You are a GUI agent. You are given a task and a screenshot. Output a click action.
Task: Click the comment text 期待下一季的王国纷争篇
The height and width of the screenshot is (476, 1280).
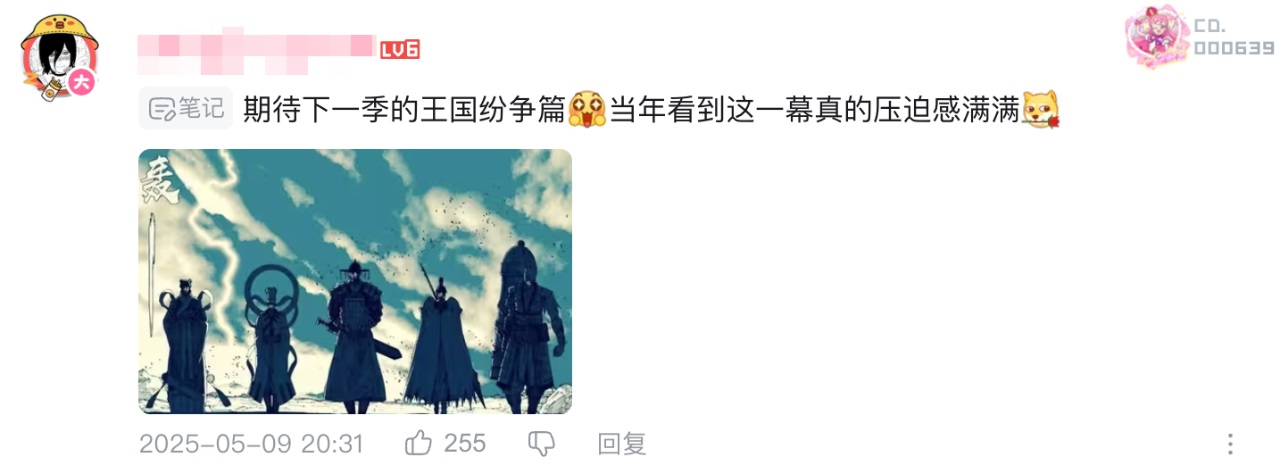405,109
